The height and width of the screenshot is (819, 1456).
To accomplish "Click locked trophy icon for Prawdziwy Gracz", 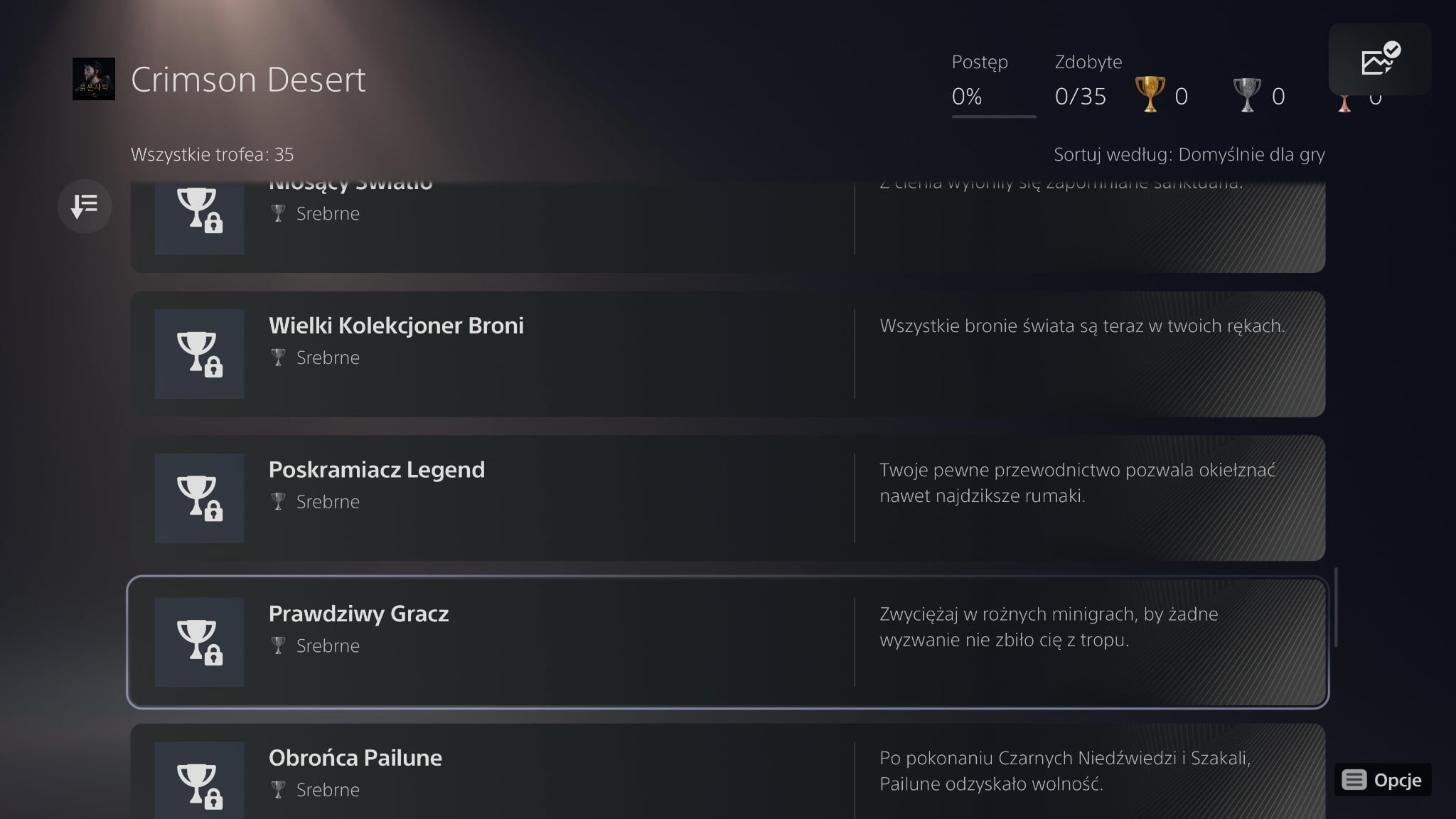I will coord(199,642).
